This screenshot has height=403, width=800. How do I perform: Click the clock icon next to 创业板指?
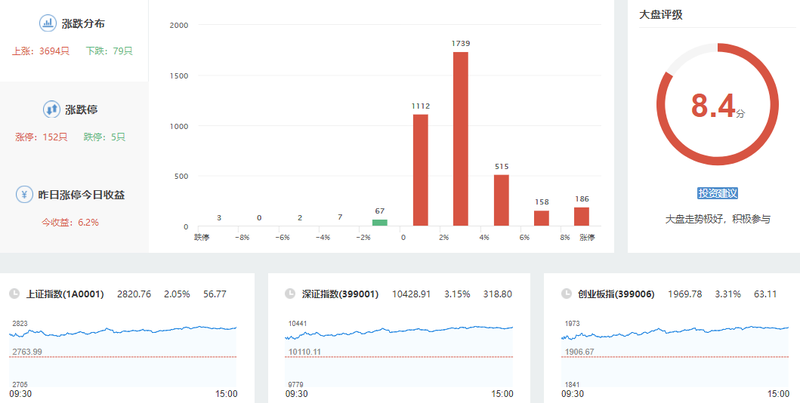click(x=566, y=294)
